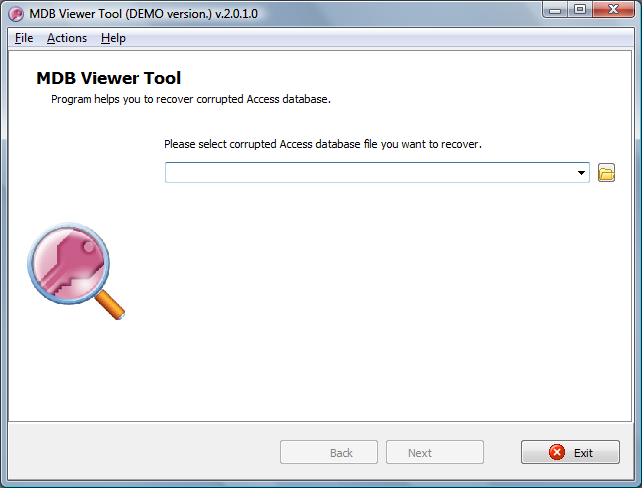642x488 pixels.
Task: Click 'Program helps you to recover' description text
Action: pyautogui.click(x=191, y=99)
